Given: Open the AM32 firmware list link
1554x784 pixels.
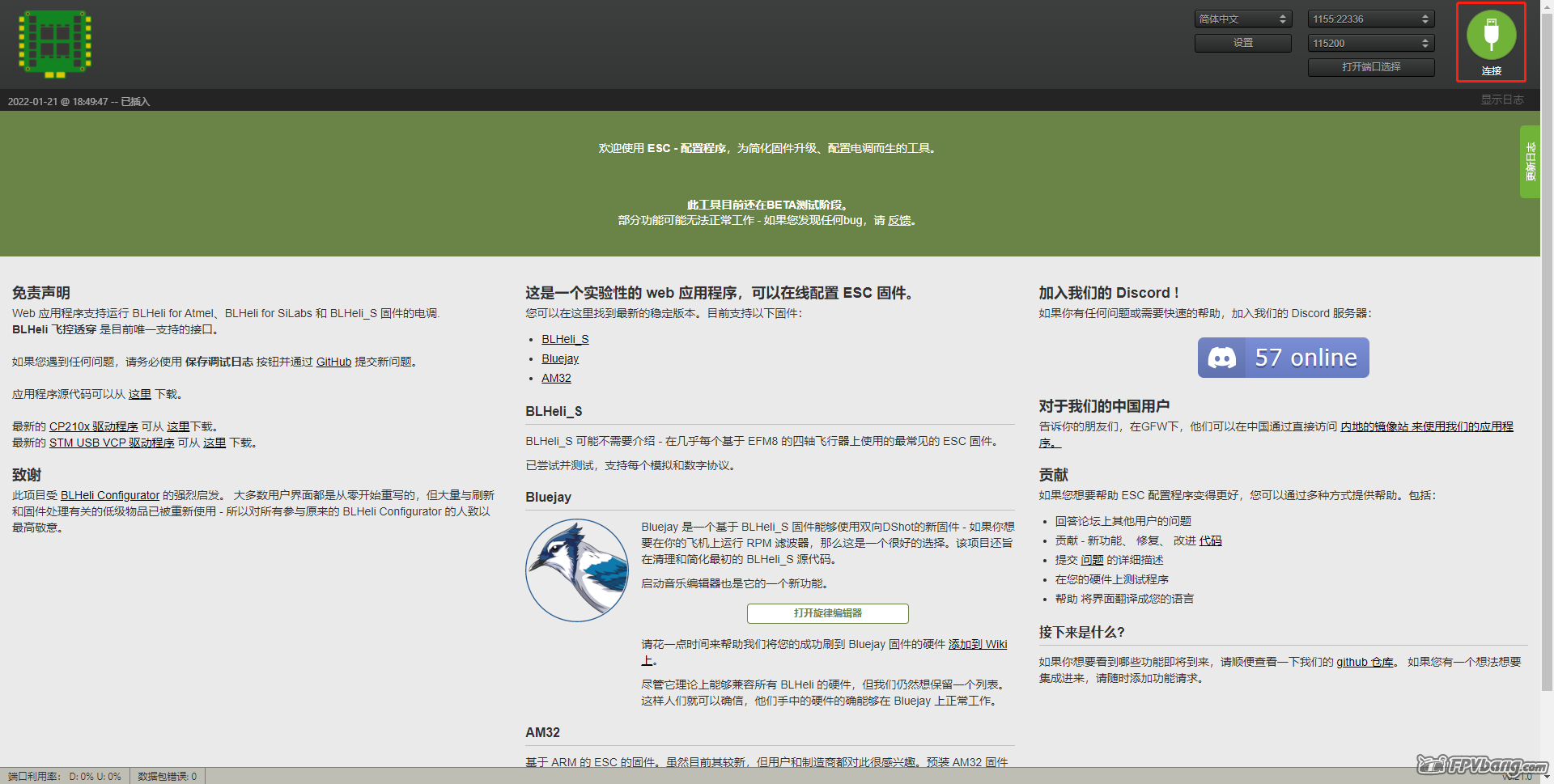Looking at the screenshot, I should point(556,378).
